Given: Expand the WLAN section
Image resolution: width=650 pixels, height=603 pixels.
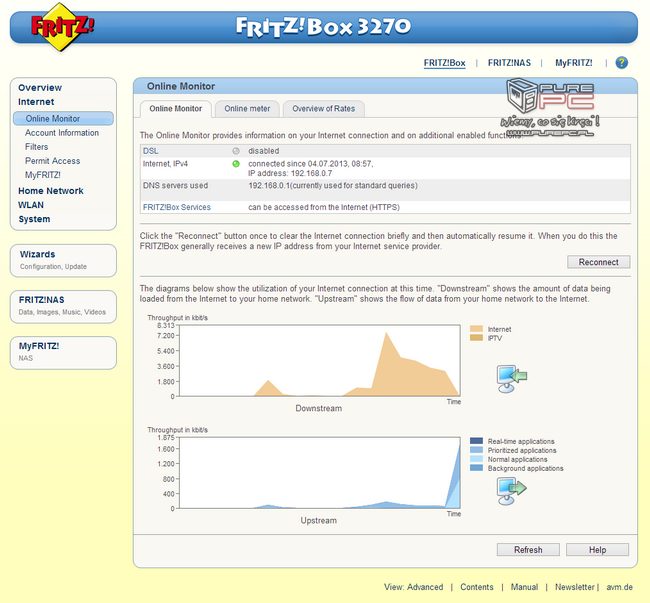Looking at the screenshot, I should [31, 205].
